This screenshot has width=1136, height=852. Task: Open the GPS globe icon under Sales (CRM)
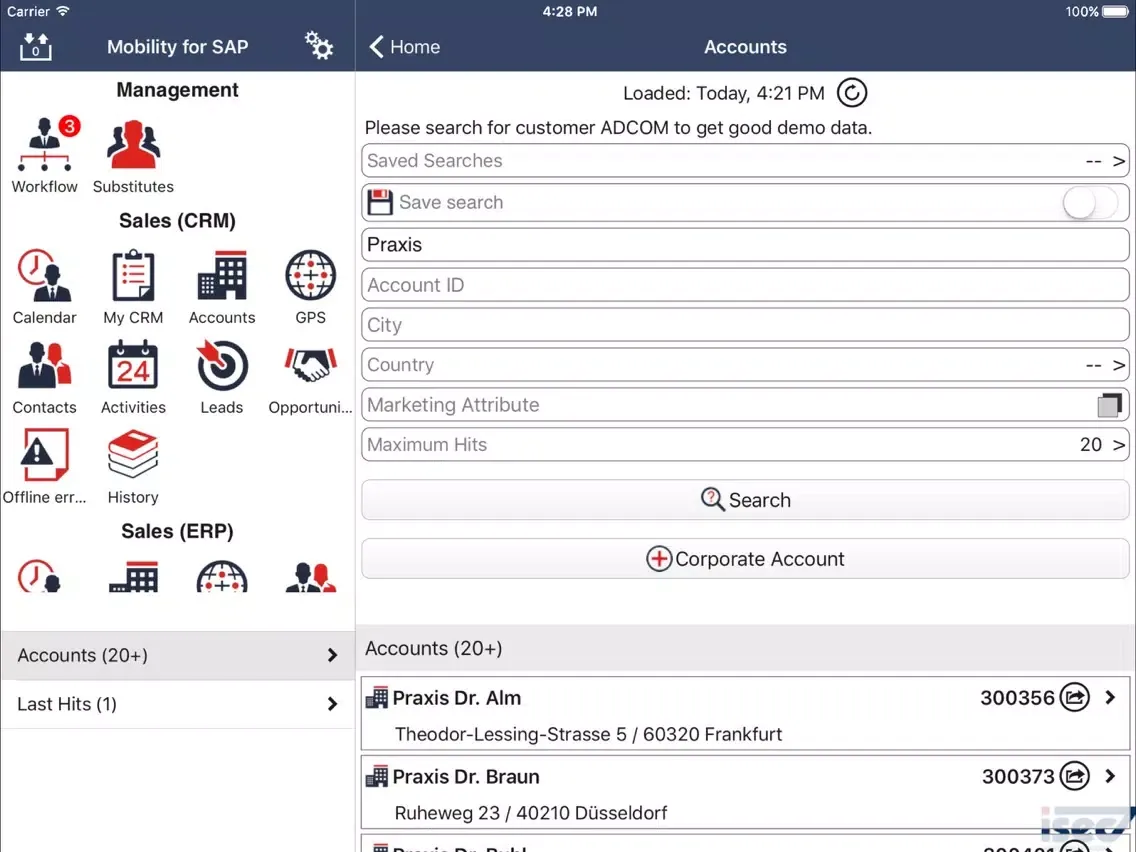[x=310, y=275]
